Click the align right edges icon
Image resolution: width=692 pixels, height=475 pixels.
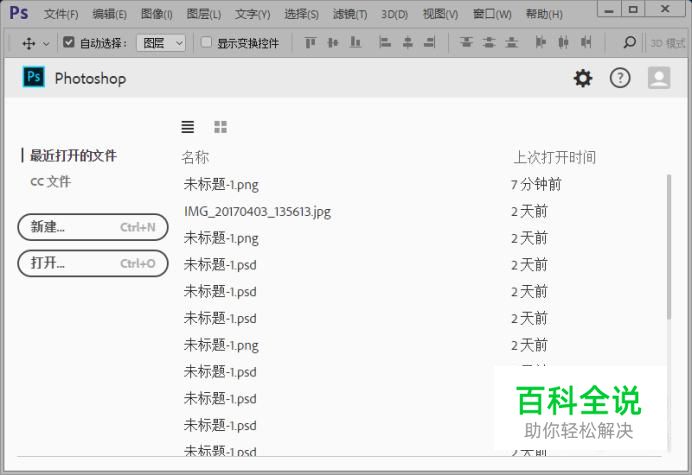429,42
